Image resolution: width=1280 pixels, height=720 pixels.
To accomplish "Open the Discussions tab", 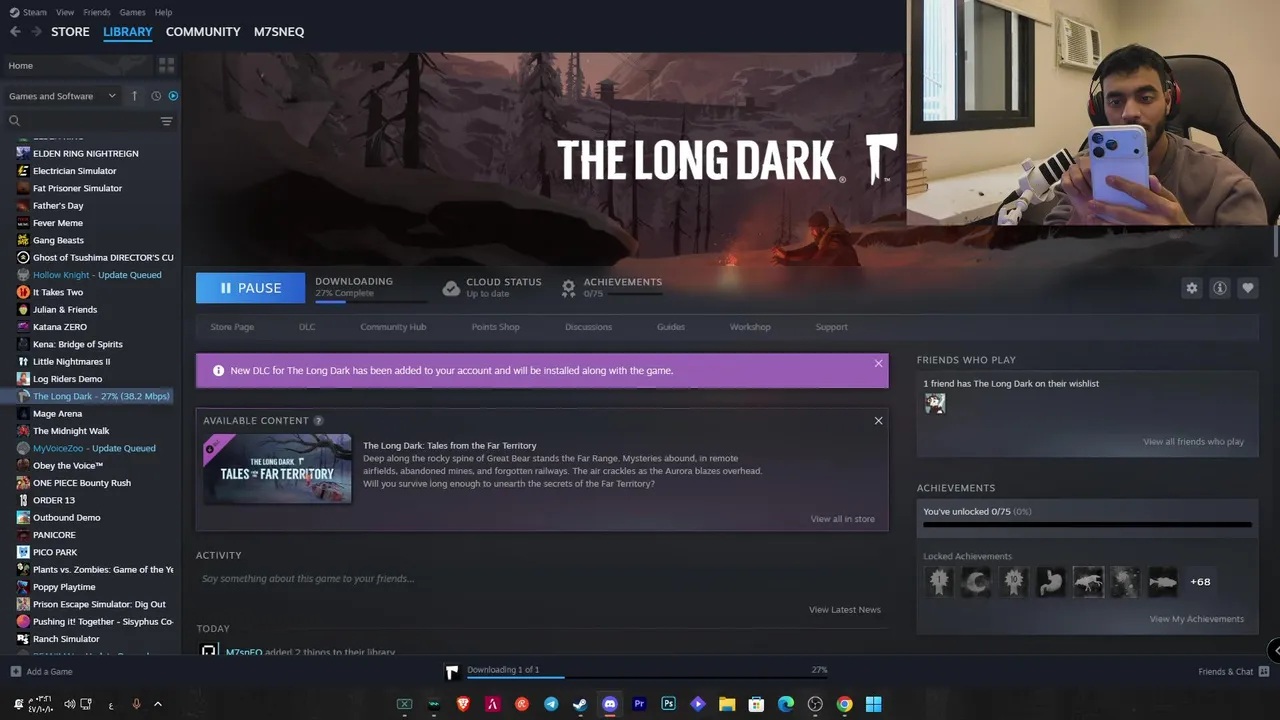I will [588, 327].
